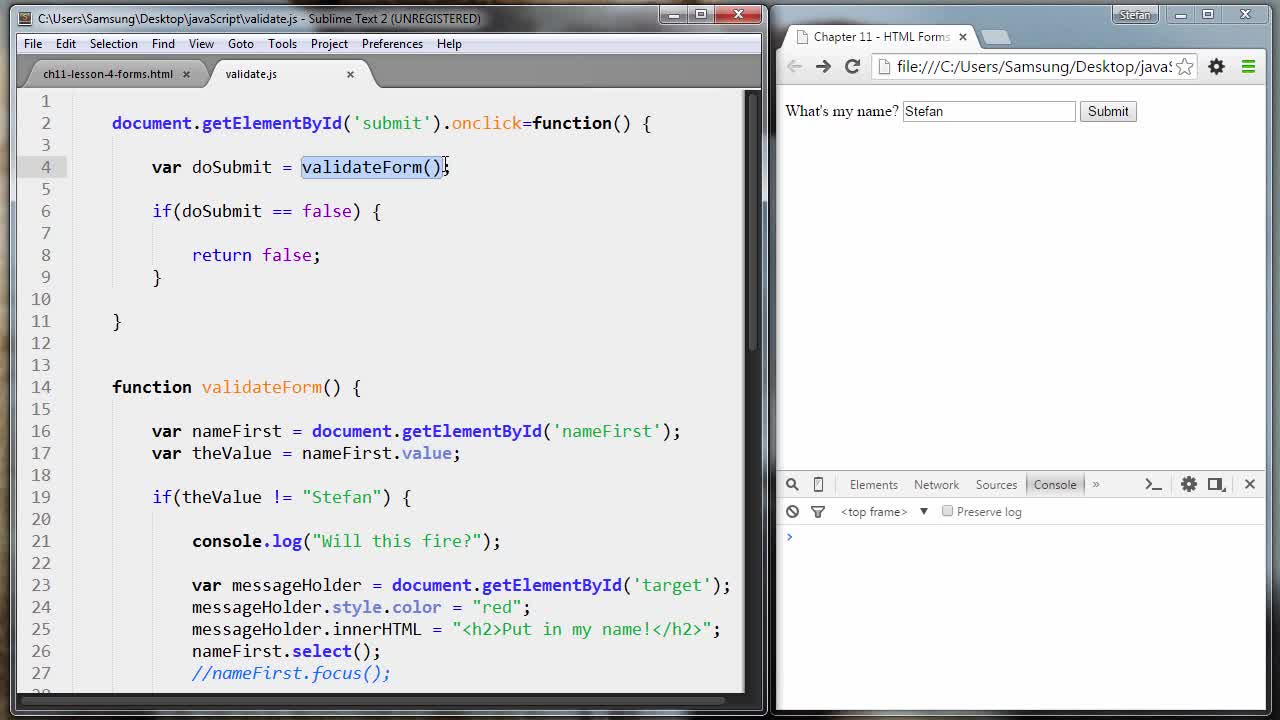Open the View menu

click(x=201, y=44)
